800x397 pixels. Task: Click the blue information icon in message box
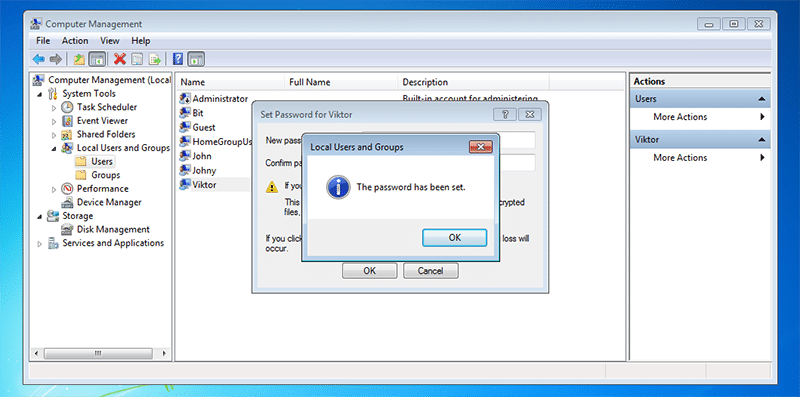pyautogui.click(x=338, y=187)
